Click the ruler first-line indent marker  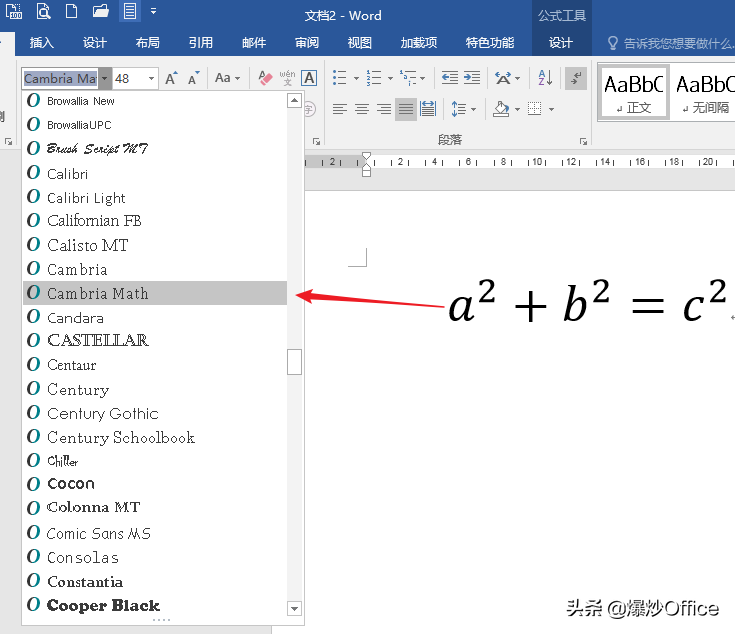(367, 156)
